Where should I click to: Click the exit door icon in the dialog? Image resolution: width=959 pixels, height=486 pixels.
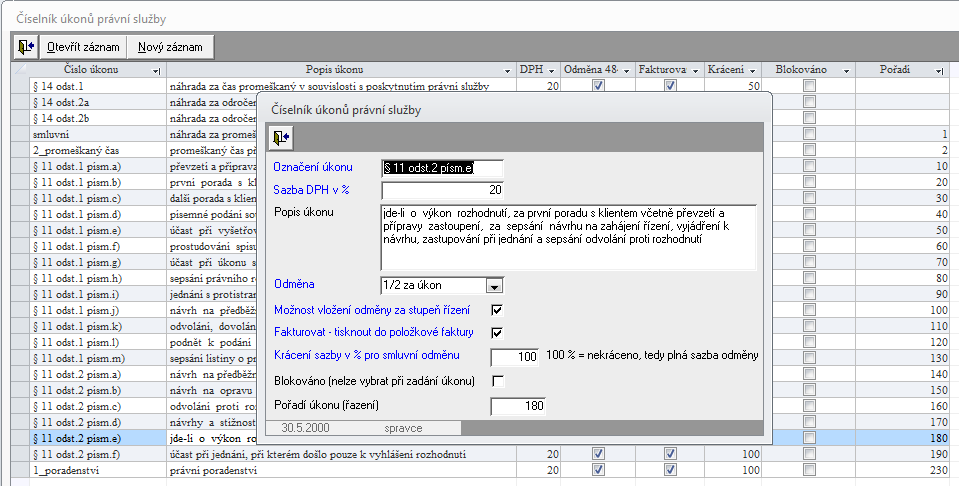(281, 138)
